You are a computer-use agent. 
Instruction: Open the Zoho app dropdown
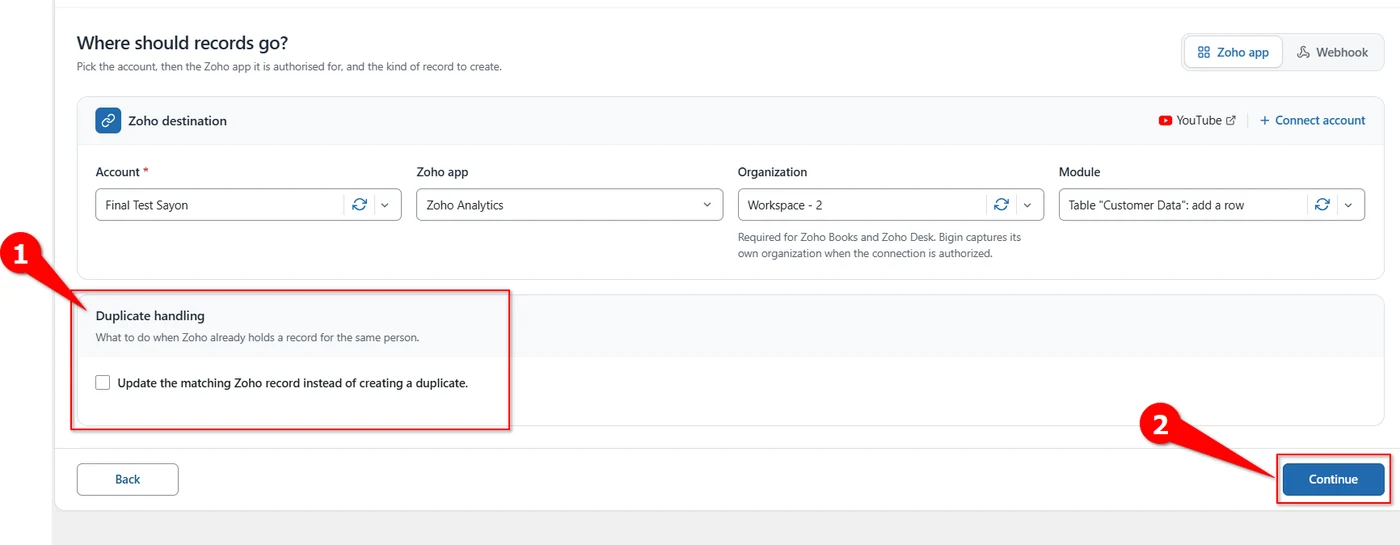coord(569,205)
